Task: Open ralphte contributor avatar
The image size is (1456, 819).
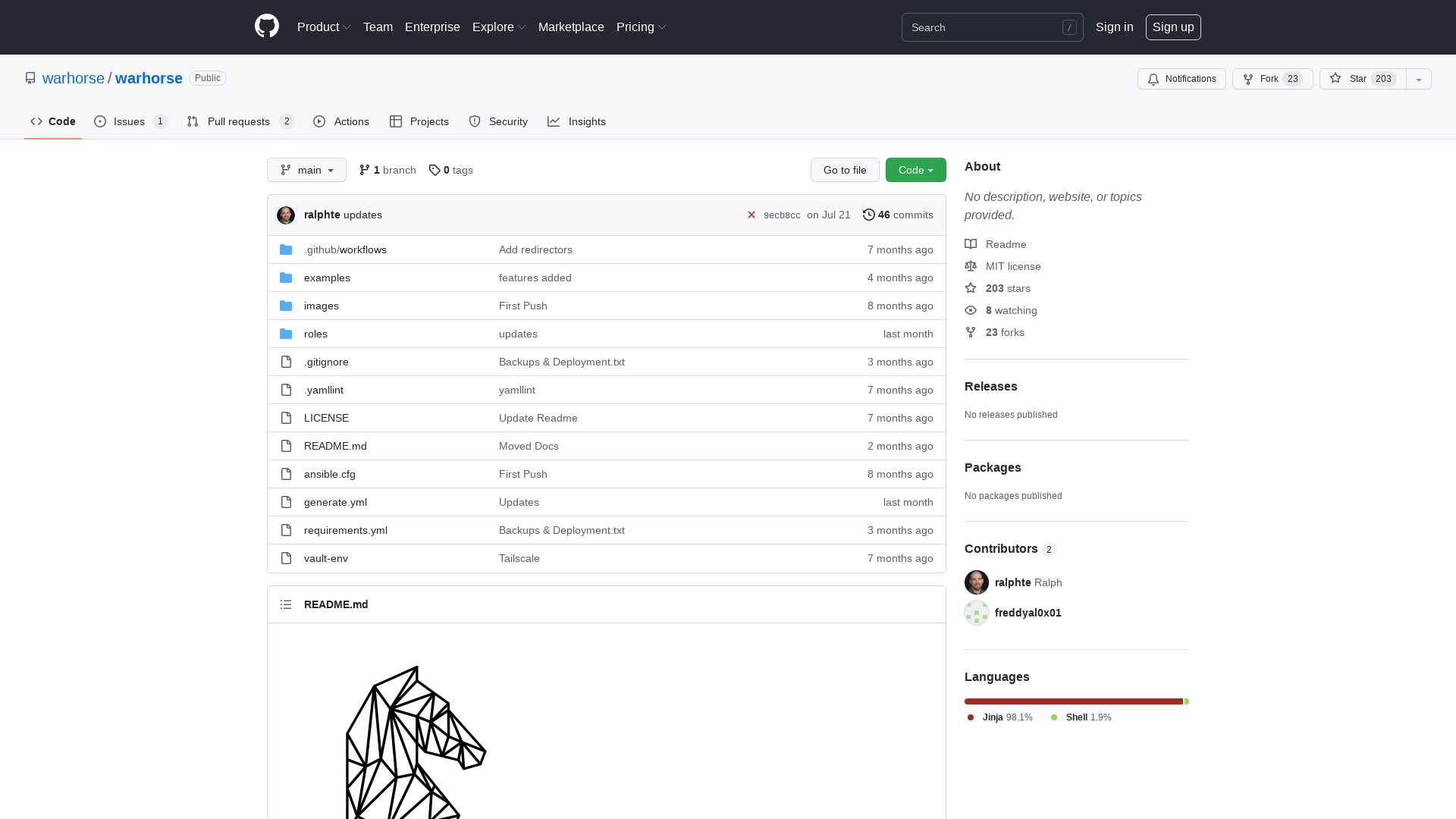Action: [977, 582]
